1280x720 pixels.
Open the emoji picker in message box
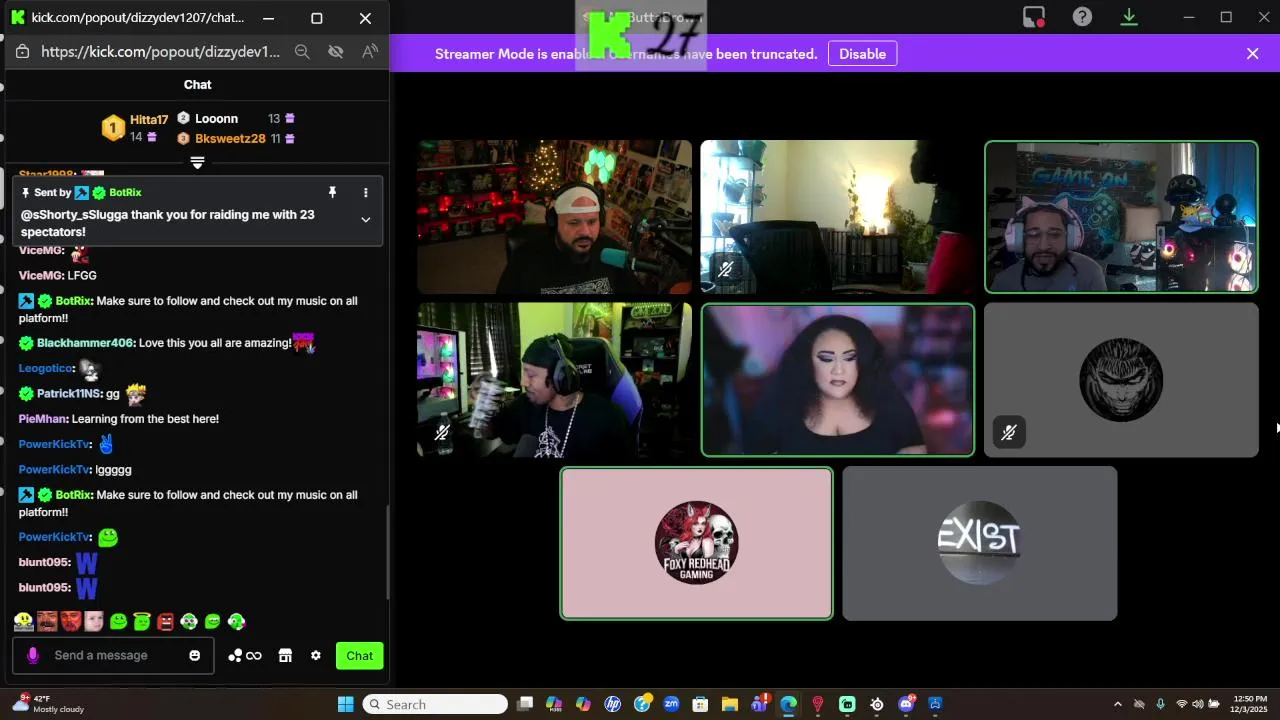coord(195,656)
